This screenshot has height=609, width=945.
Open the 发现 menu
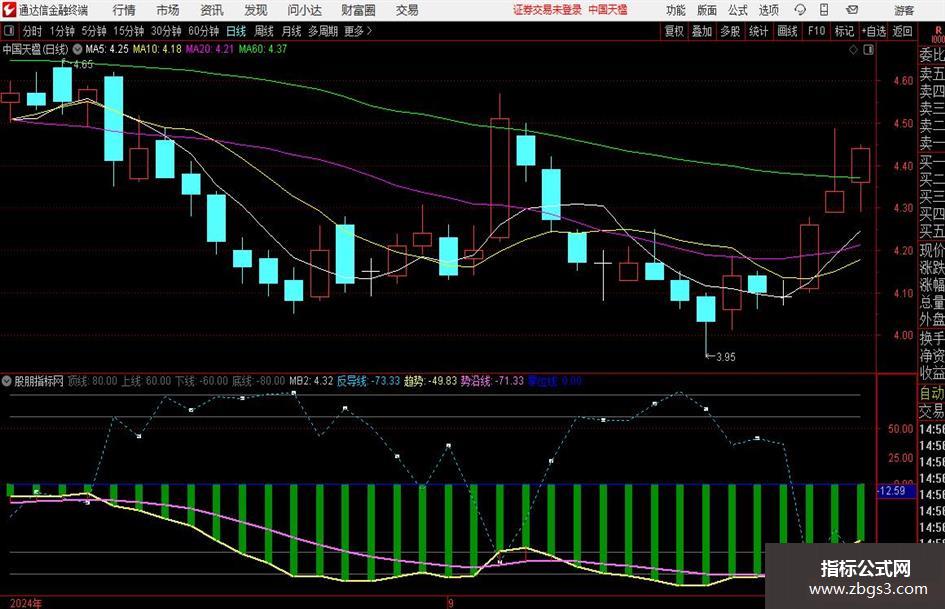256,10
